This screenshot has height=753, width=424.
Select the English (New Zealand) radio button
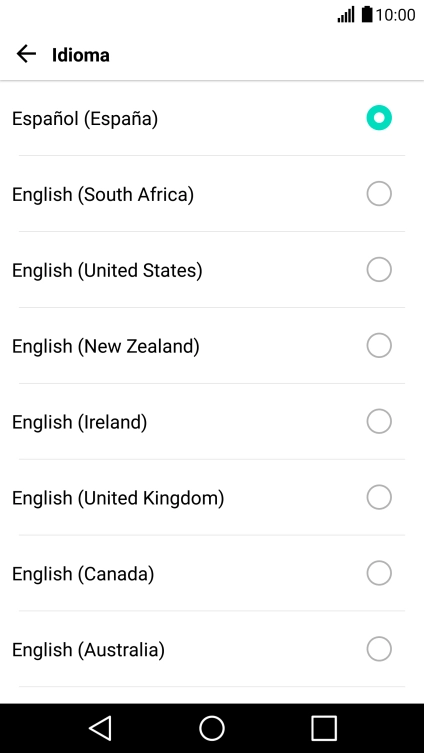[x=379, y=345]
